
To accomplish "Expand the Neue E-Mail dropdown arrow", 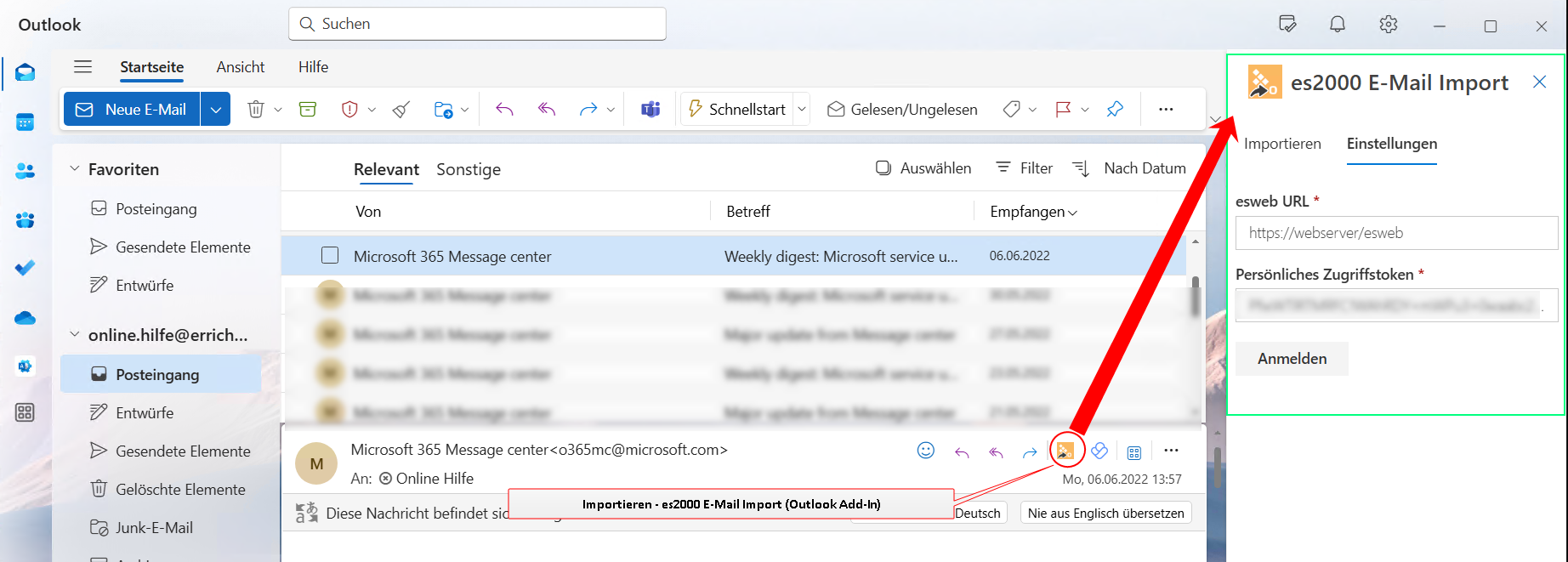I will tap(216, 109).
